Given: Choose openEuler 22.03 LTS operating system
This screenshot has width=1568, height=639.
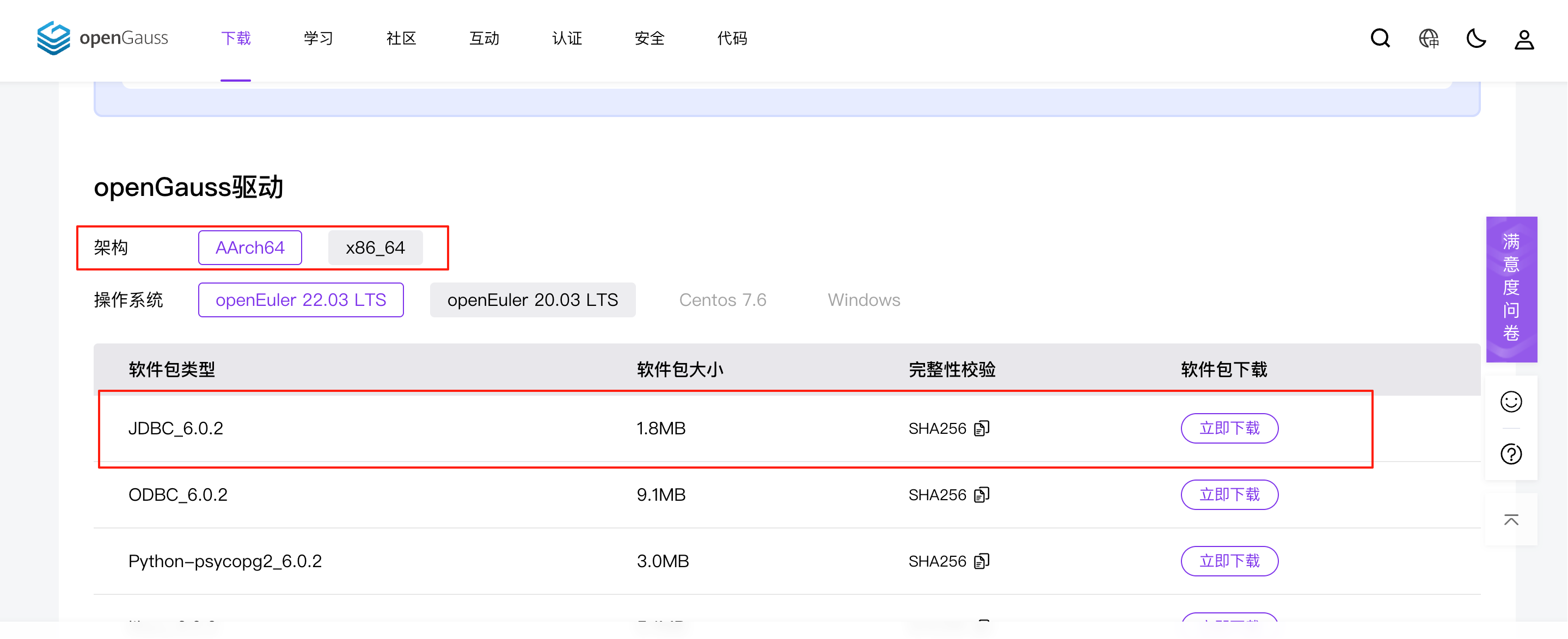Looking at the screenshot, I should pyautogui.click(x=301, y=300).
